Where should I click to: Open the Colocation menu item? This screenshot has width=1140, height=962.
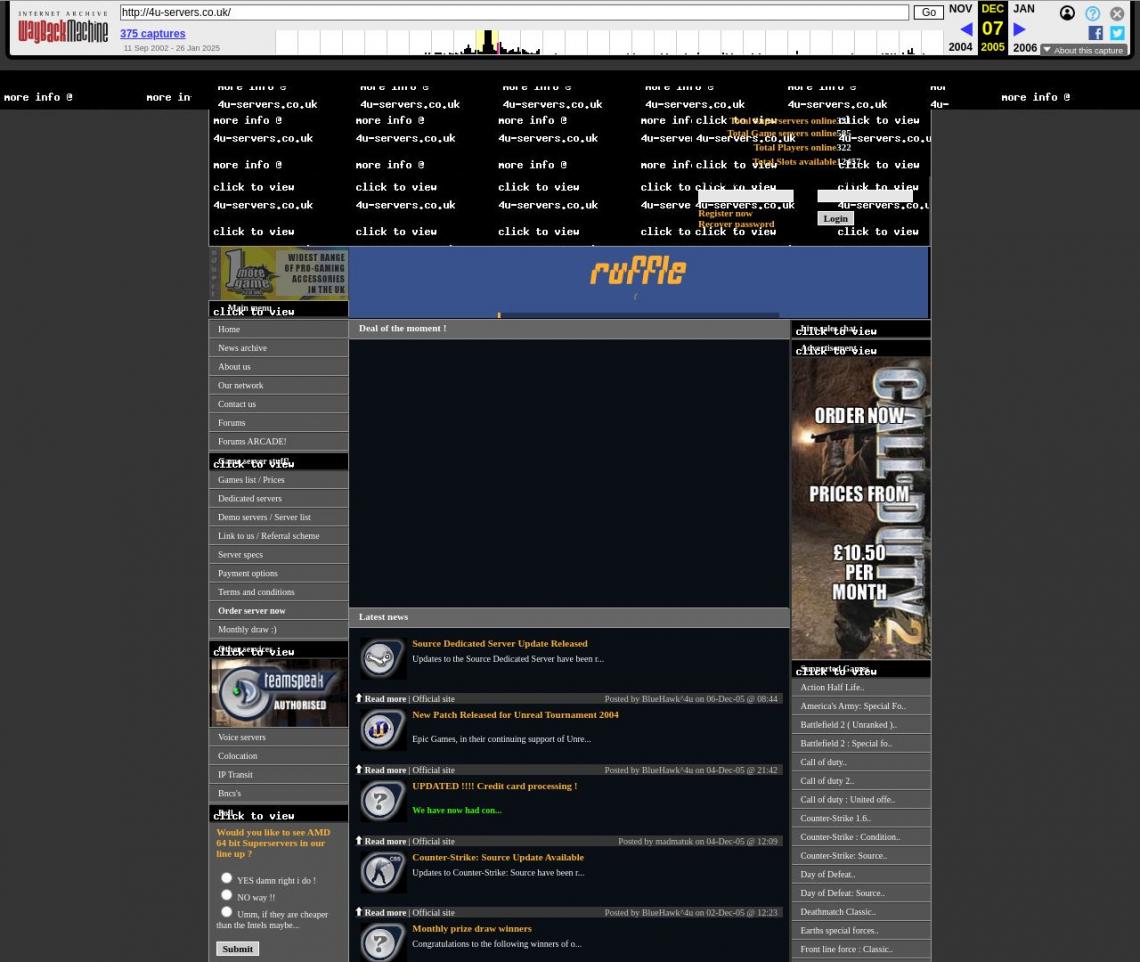click(278, 756)
